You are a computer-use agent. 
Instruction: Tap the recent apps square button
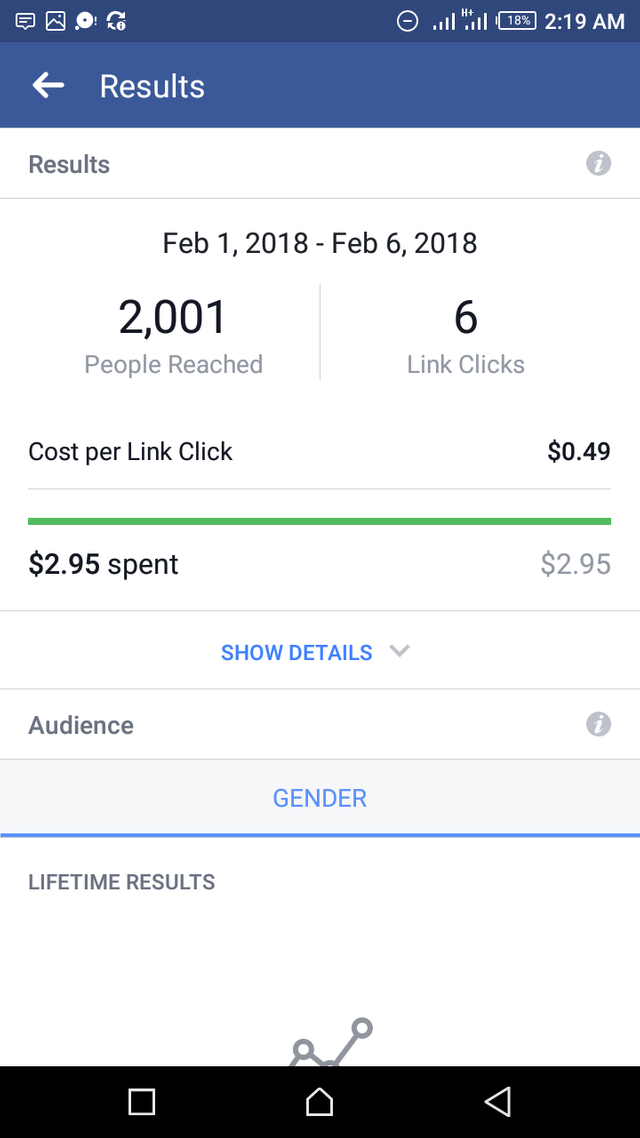coord(141,1102)
